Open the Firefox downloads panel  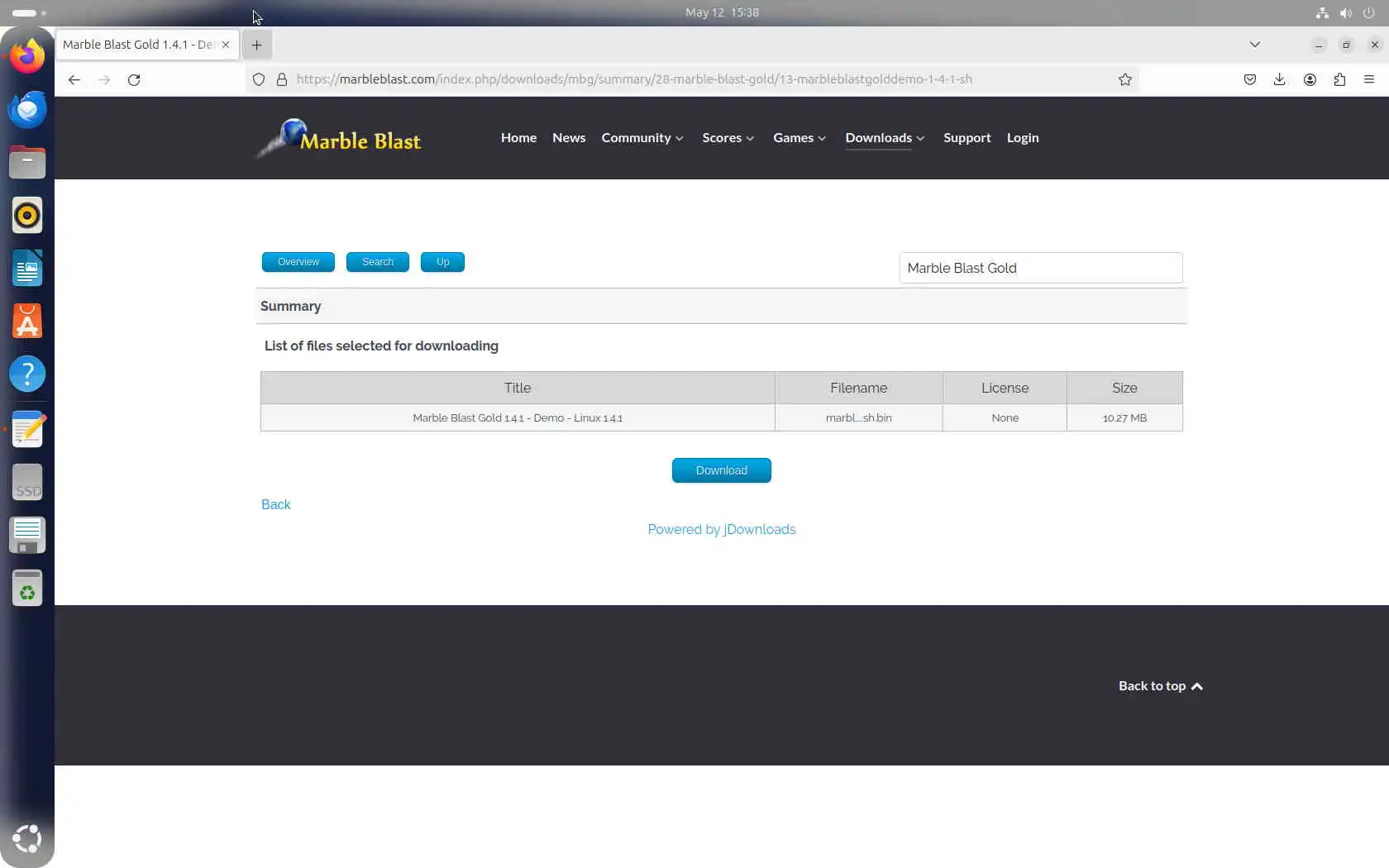tap(1280, 79)
